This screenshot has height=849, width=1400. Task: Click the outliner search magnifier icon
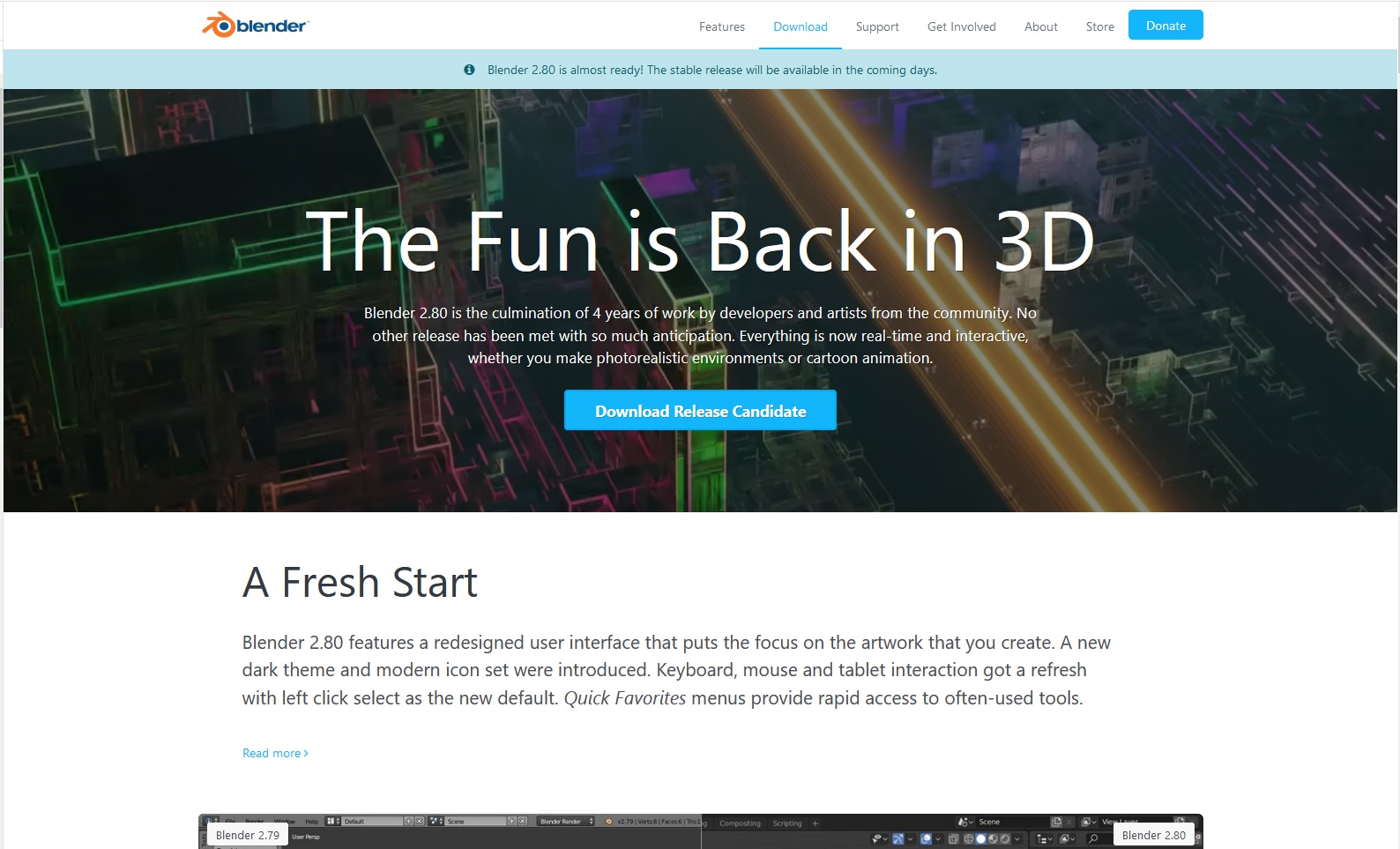click(1093, 838)
